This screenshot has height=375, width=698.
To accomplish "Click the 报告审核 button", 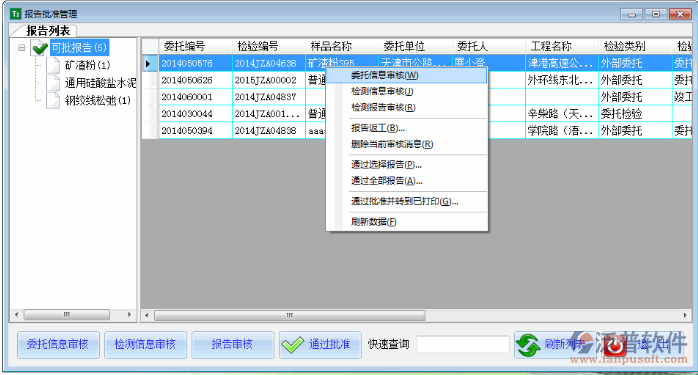I will 232,345.
